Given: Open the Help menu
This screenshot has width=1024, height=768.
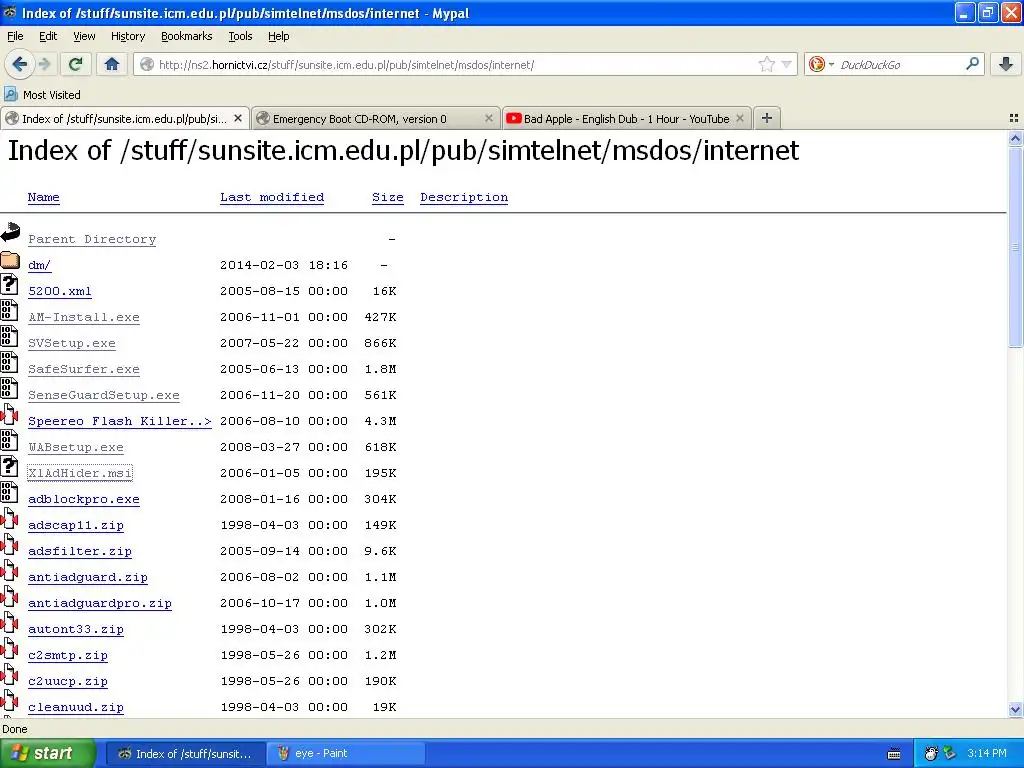Looking at the screenshot, I should point(278,36).
